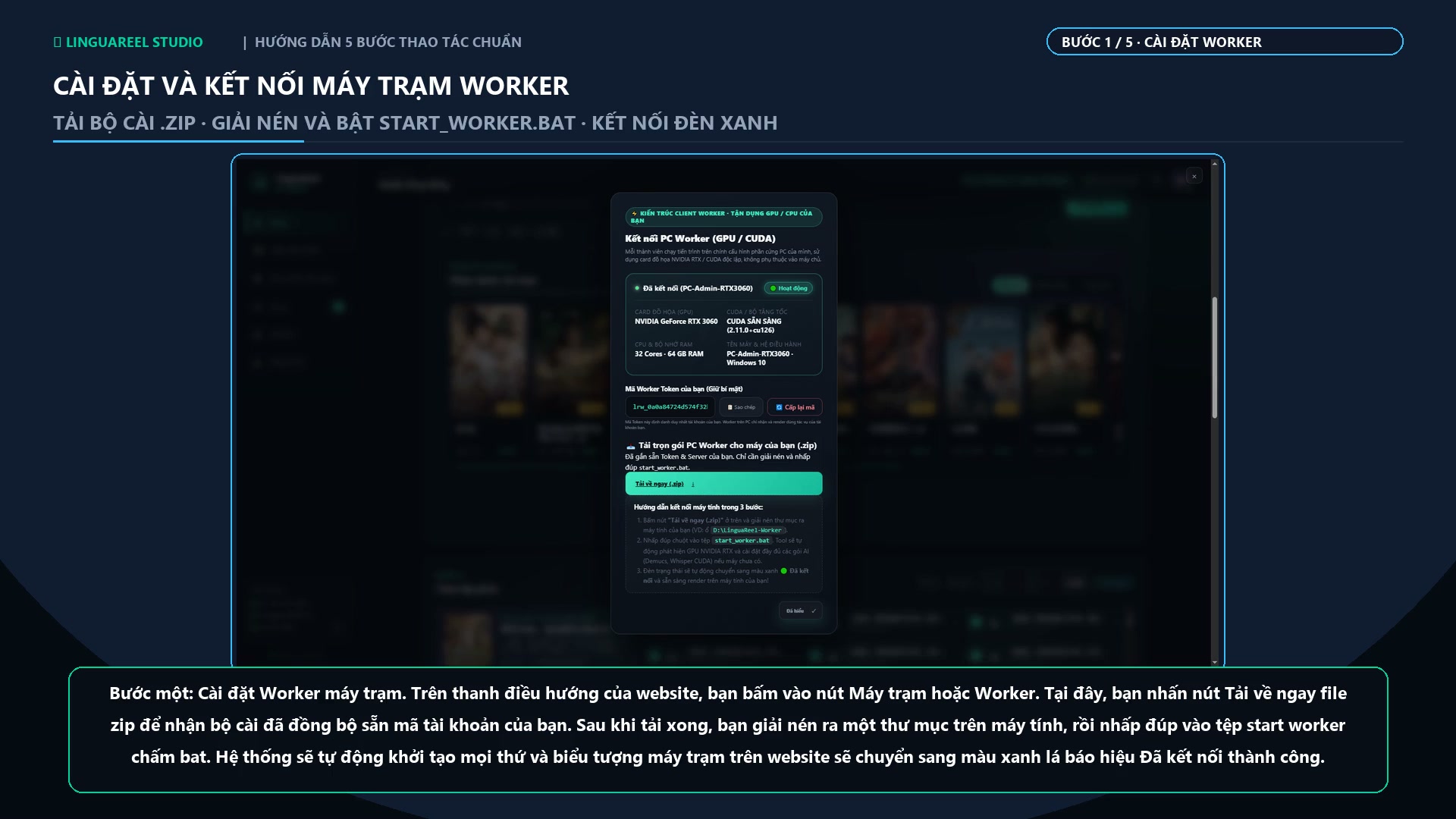1456x819 pixels.
Task: Click the 'Sao chép' token copy button
Action: click(741, 407)
